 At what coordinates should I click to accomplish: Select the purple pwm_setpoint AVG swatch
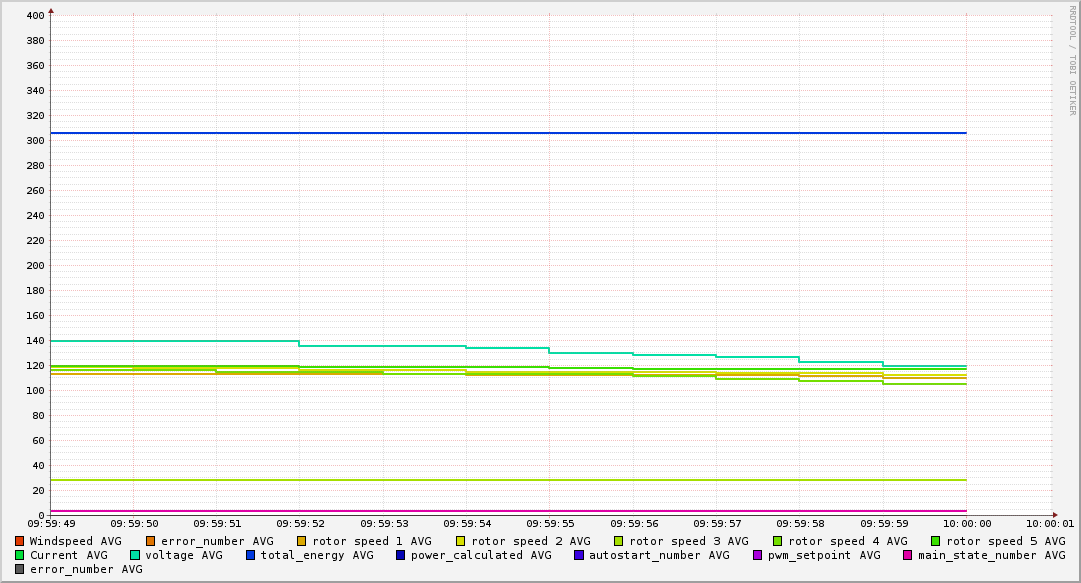click(757, 555)
